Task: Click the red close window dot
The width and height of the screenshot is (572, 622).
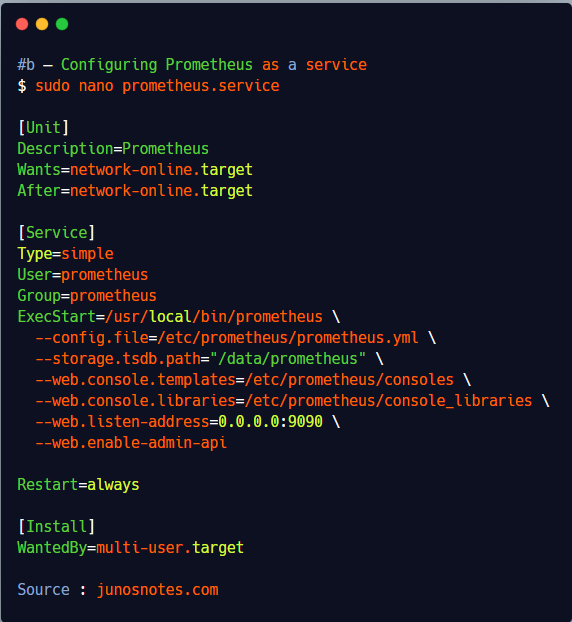Action: pyautogui.click(x=22, y=24)
